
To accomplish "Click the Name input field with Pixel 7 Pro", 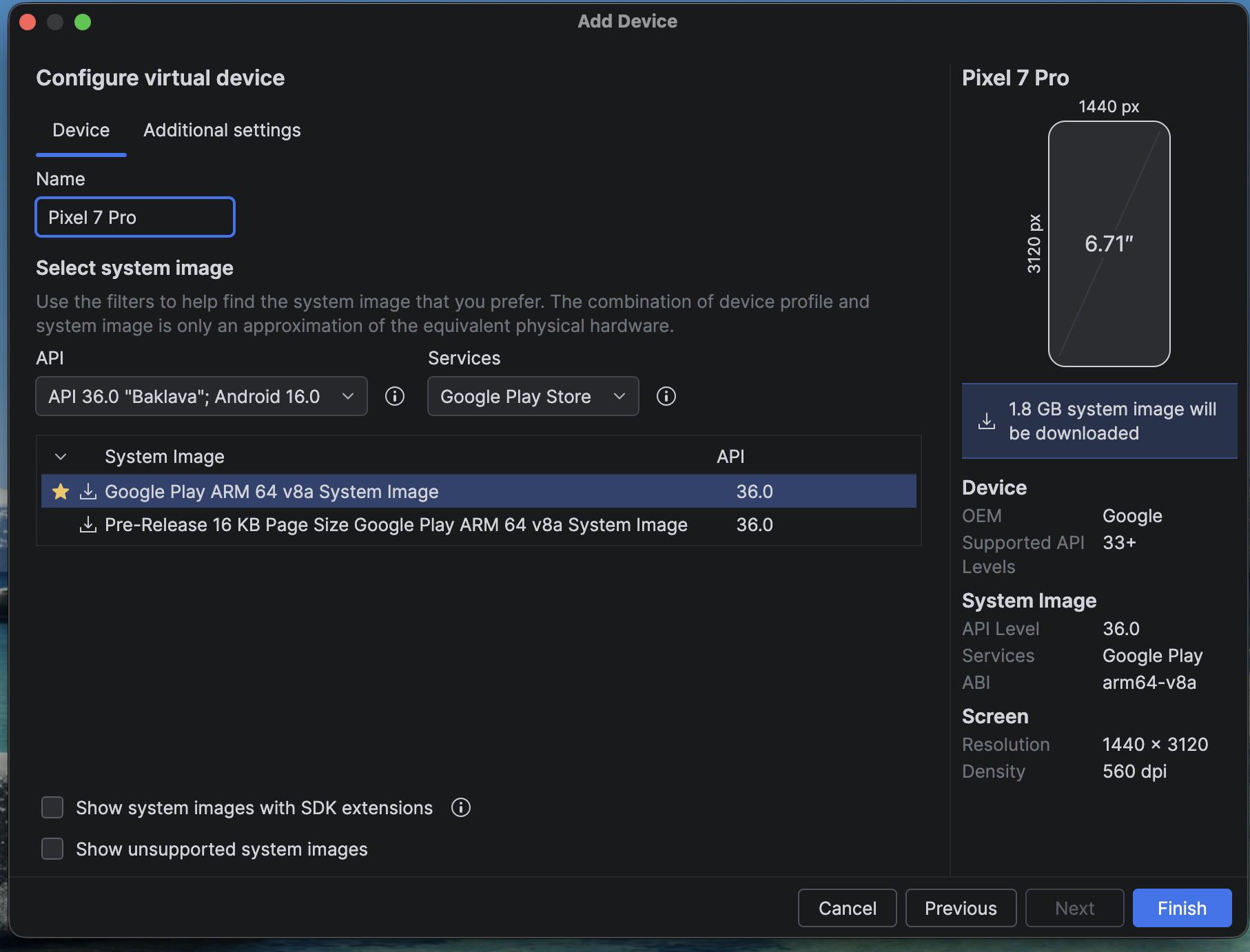I will point(135,217).
